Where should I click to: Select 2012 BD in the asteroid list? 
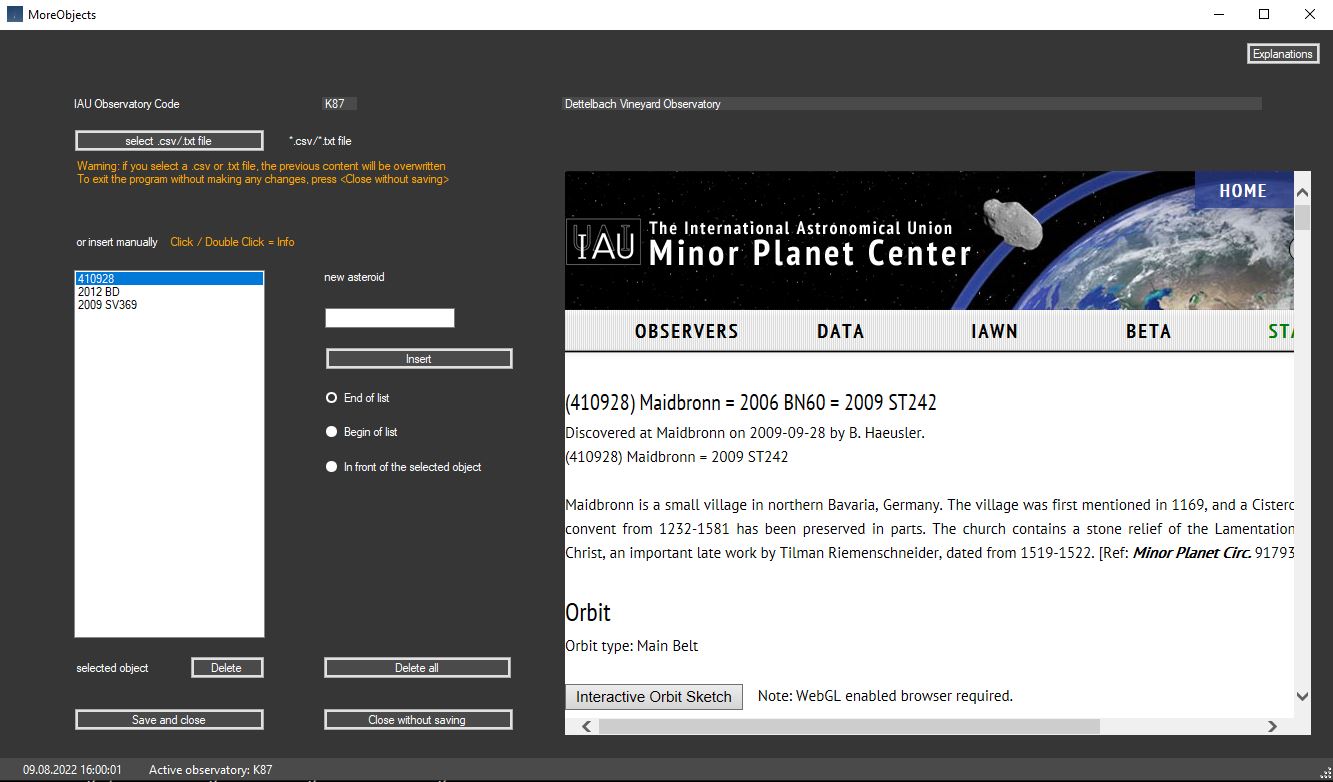pyautogui.click(x=169, y=292)
